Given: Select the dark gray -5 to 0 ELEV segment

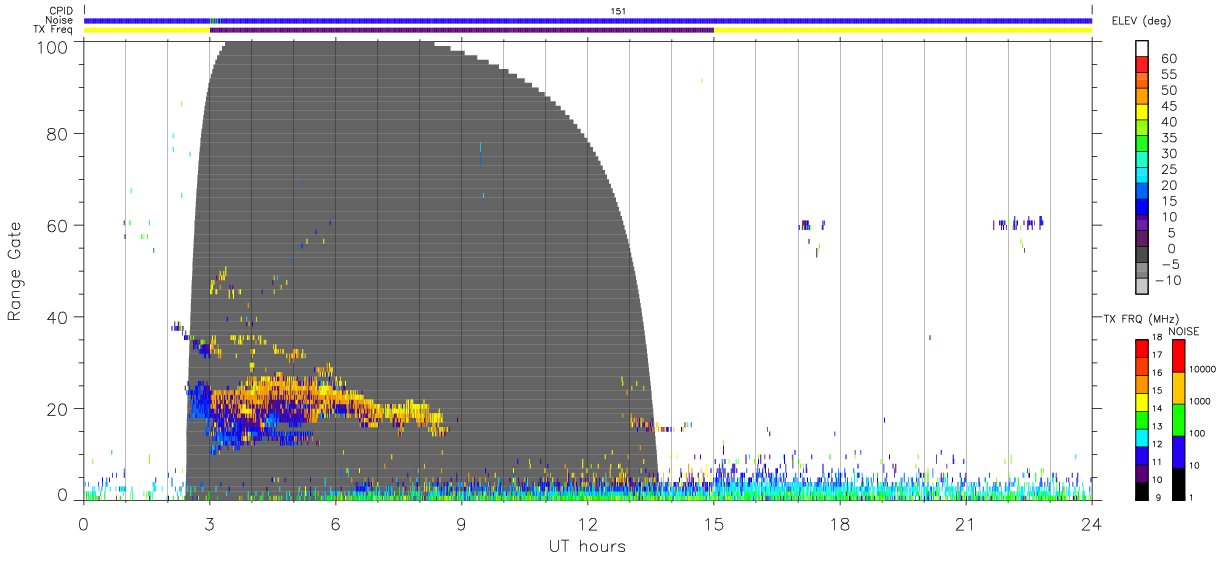Looking at the screenshot, I should [1142, 256].
